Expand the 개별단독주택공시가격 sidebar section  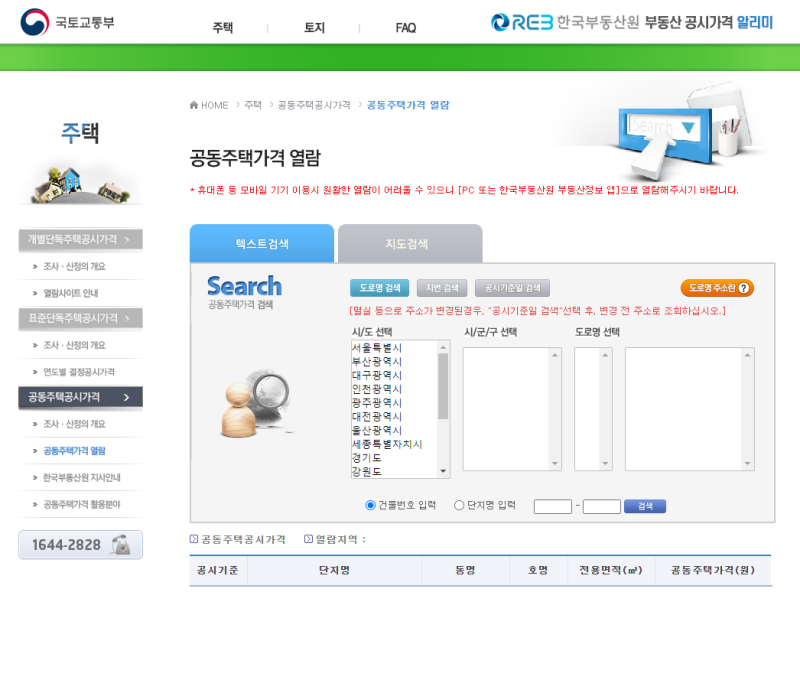[x=81, y=240]
